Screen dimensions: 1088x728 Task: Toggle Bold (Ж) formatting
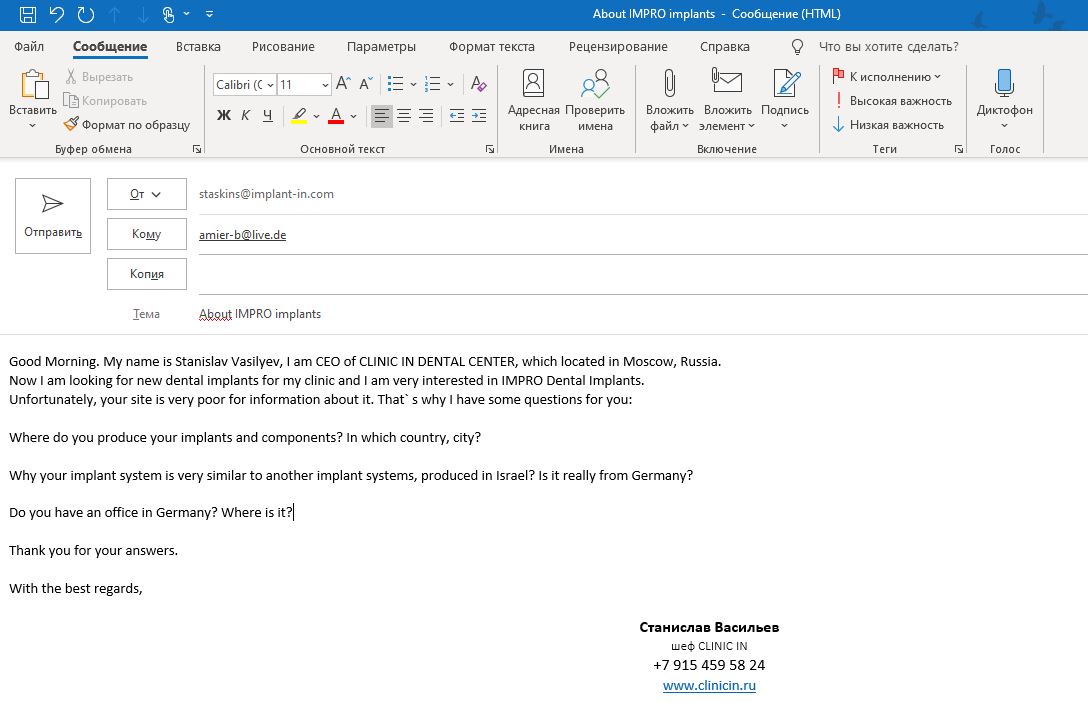[x=224, y=116]
